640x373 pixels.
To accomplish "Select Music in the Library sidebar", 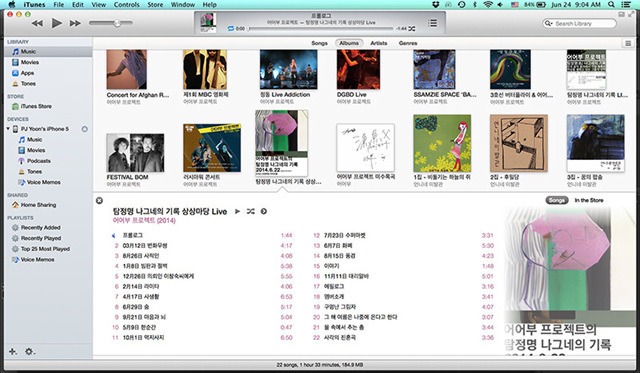I will [48, 51].
